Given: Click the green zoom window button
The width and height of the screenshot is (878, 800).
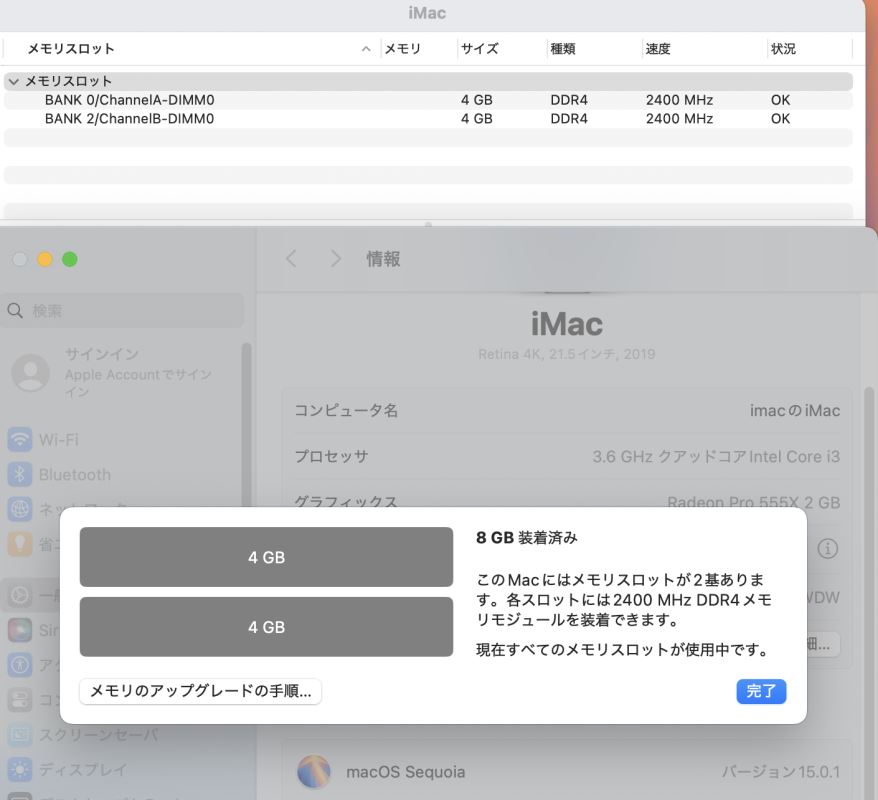Looking at the screenshot, I should click(x=70, y=259).
